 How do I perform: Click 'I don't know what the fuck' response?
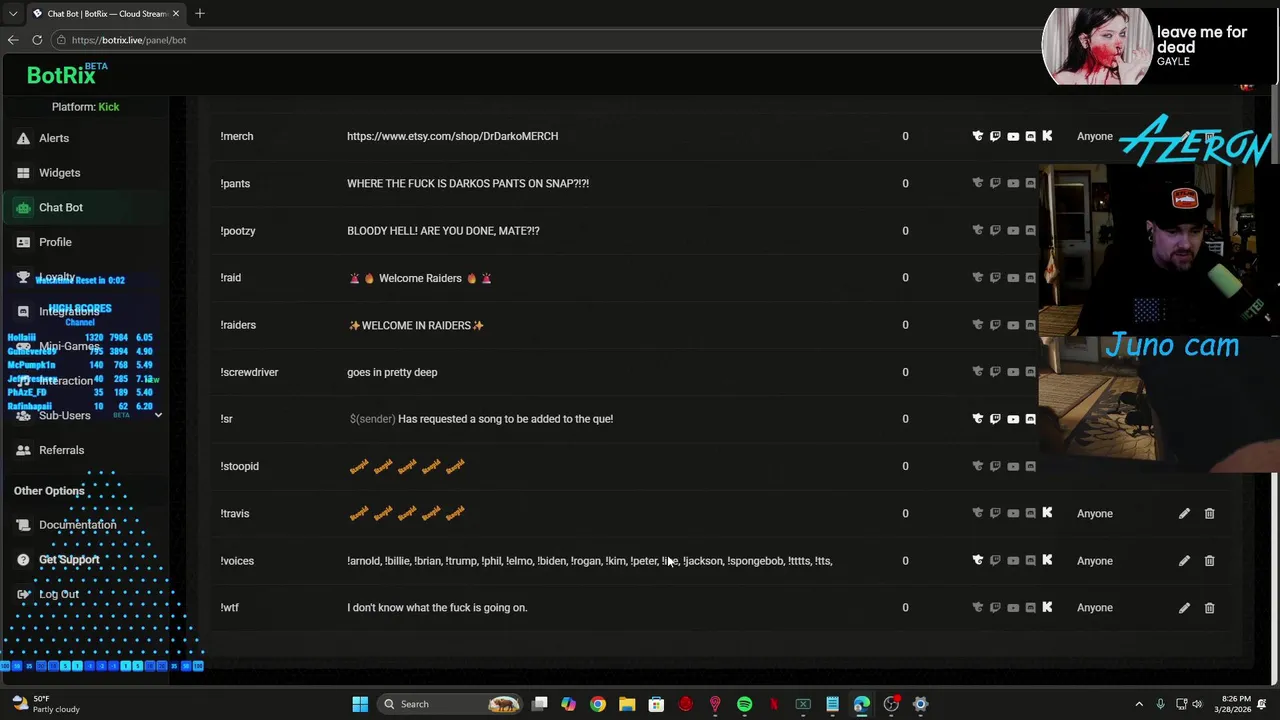[437, 608]
